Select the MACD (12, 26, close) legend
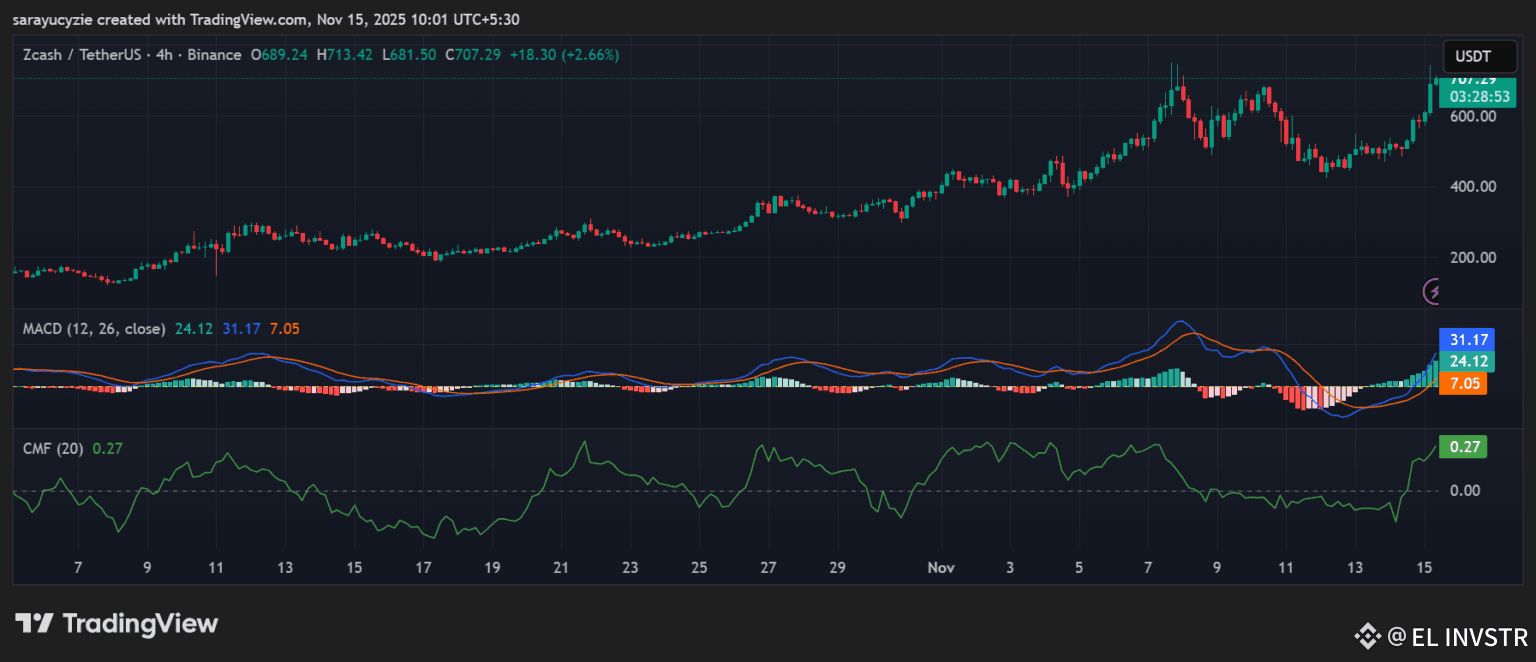The image size is (1536, 662). point(94,328)
